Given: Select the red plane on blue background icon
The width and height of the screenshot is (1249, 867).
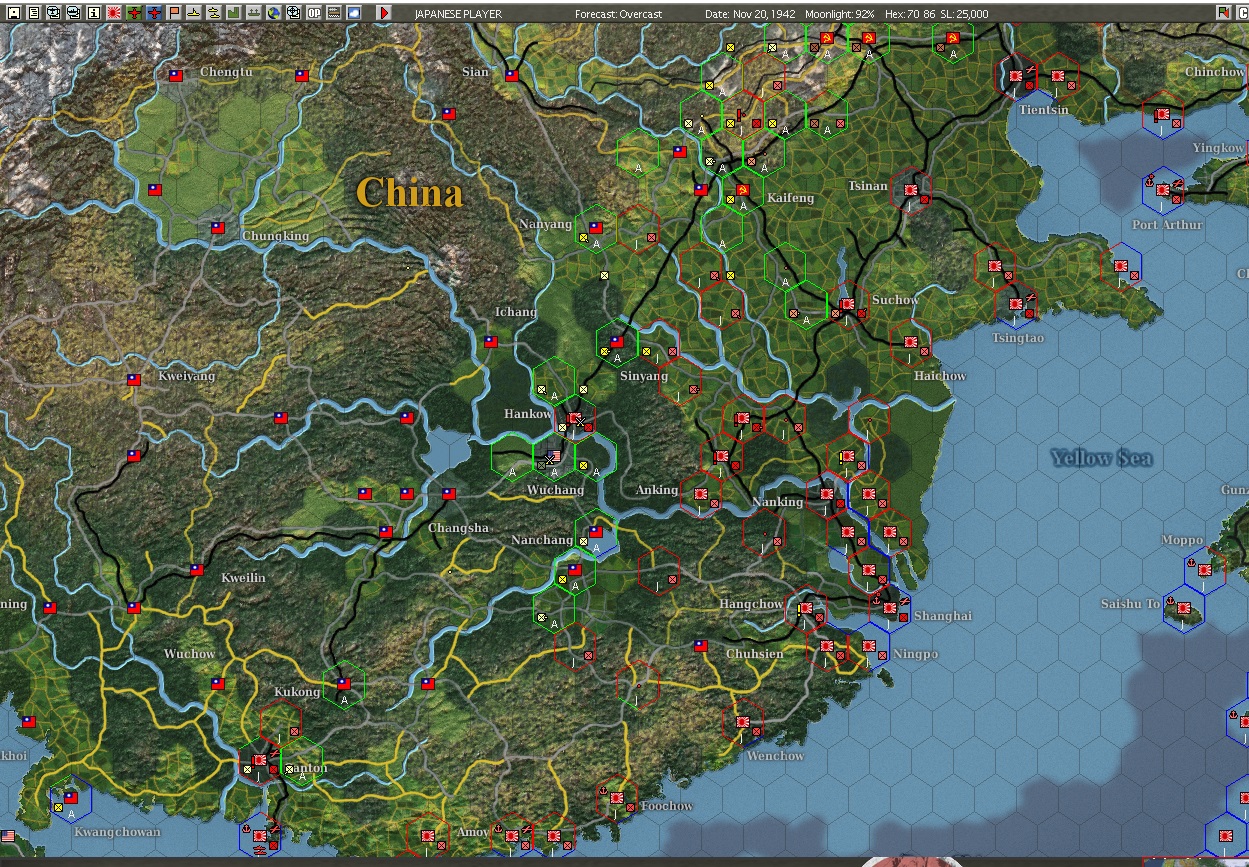Looking at the screenshot, I should tap(154, 13).
